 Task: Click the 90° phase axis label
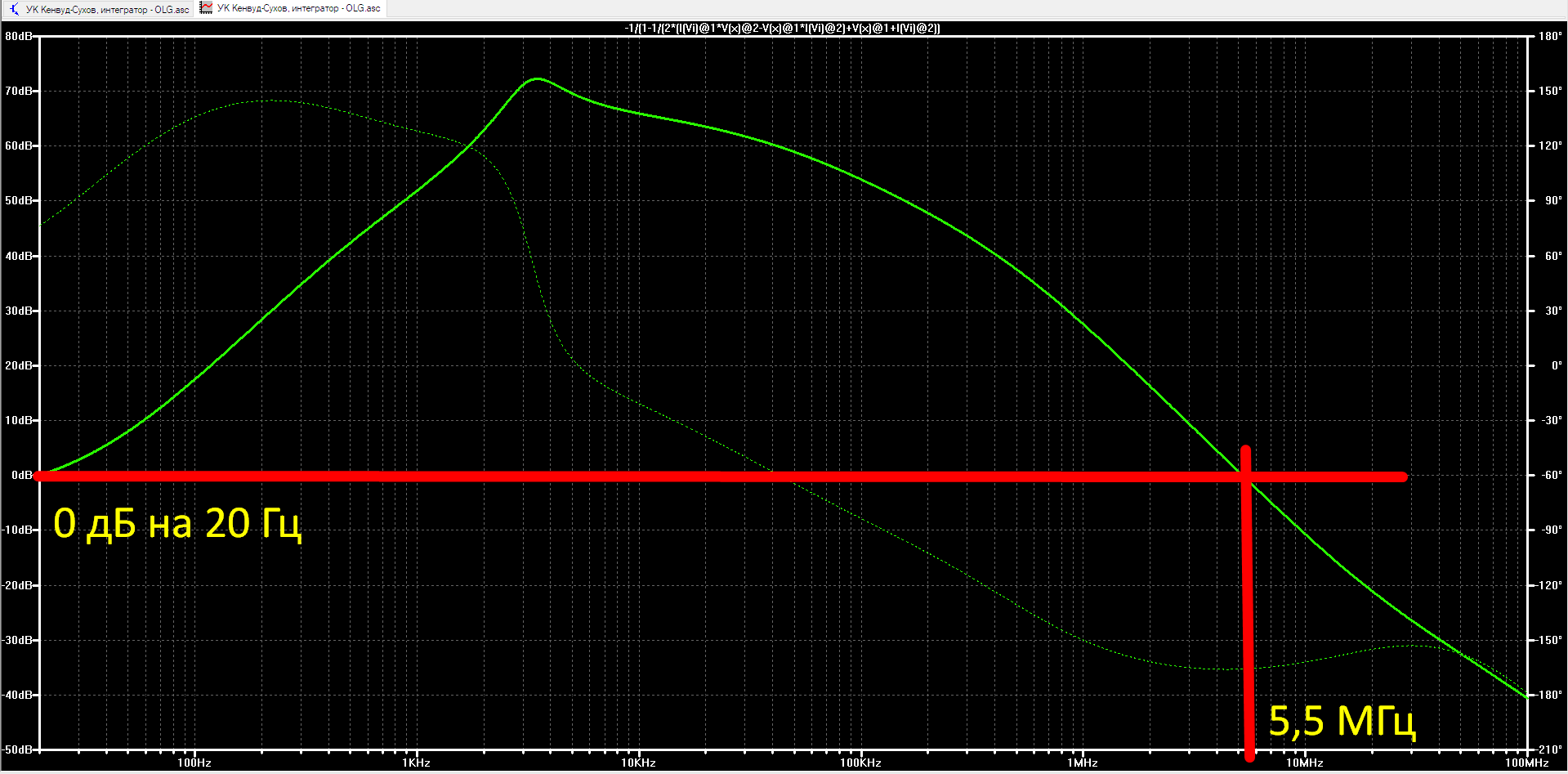(x=1553, y=200)
